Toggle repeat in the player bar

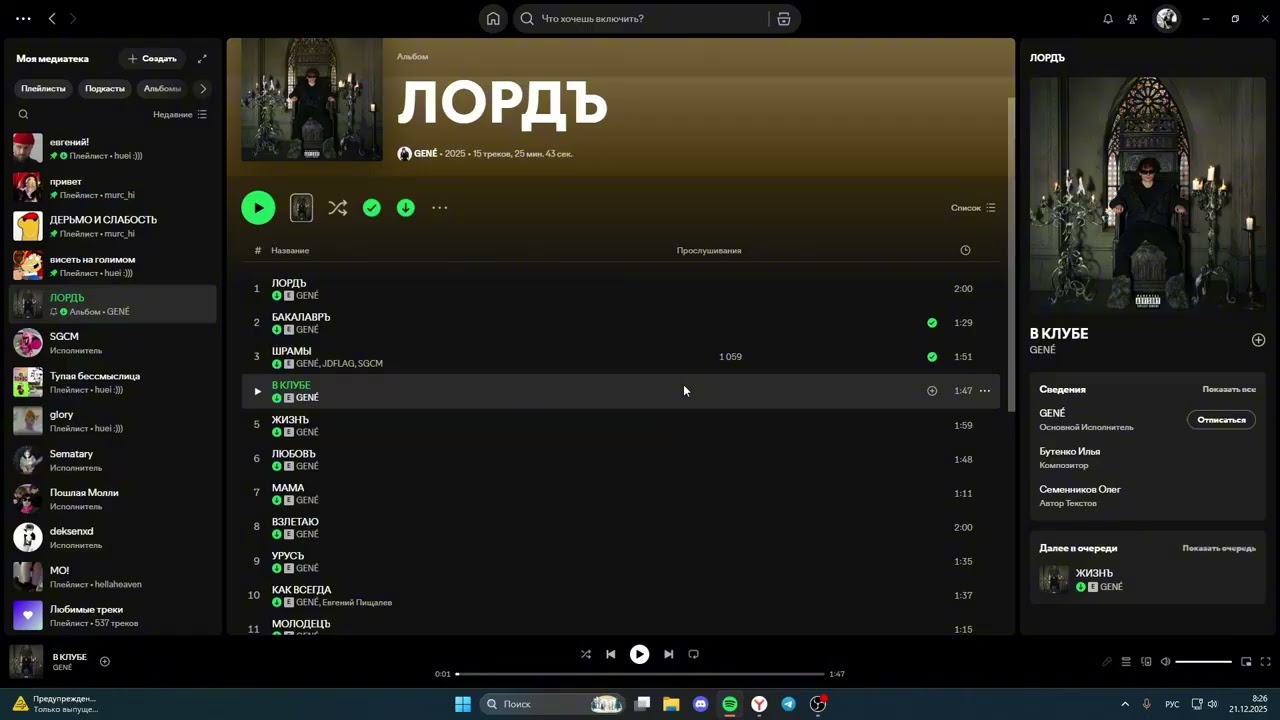coord(694,654)
